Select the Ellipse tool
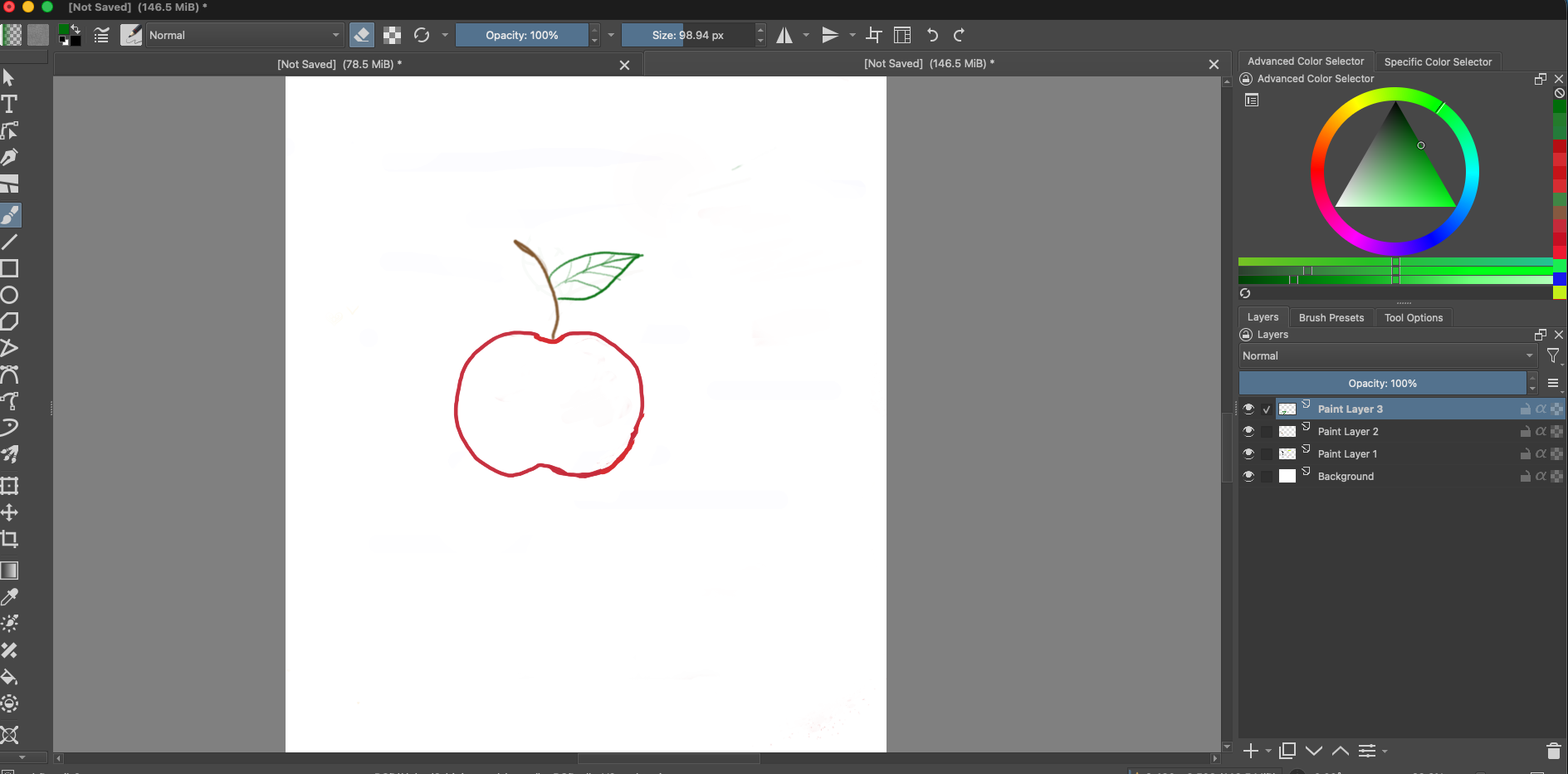 [x=9, y=295]
